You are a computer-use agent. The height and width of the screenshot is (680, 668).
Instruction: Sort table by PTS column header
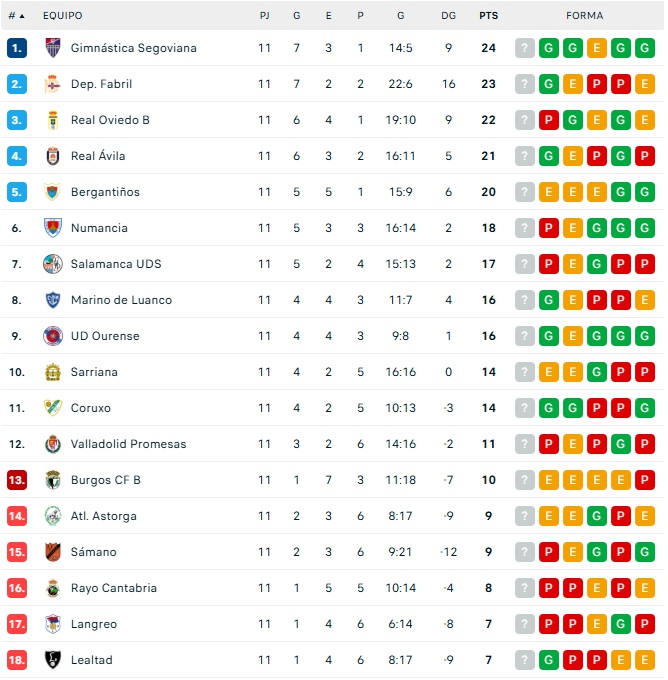click(488, 16)
